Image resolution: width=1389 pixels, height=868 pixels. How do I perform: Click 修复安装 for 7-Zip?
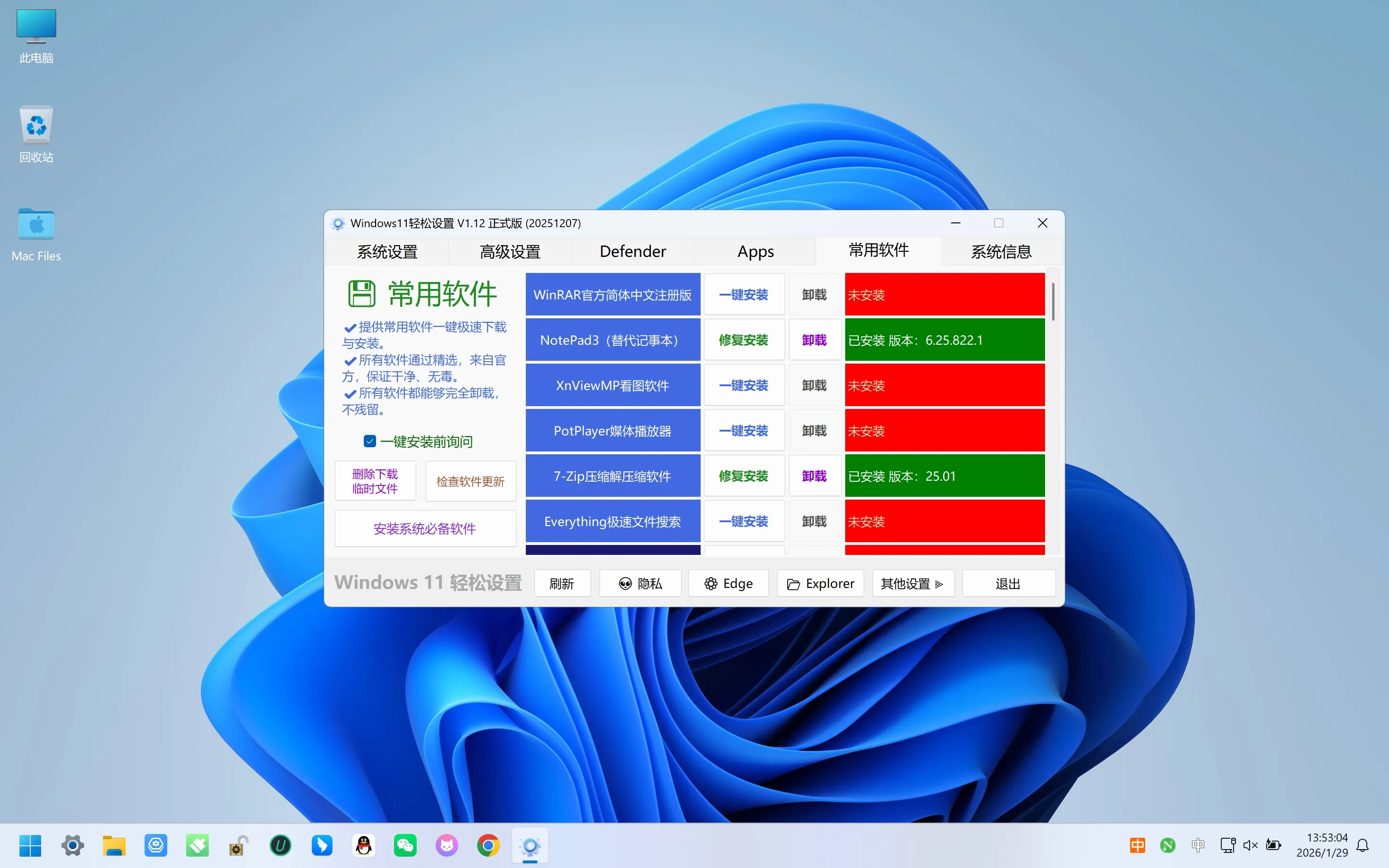click(744, 476)
